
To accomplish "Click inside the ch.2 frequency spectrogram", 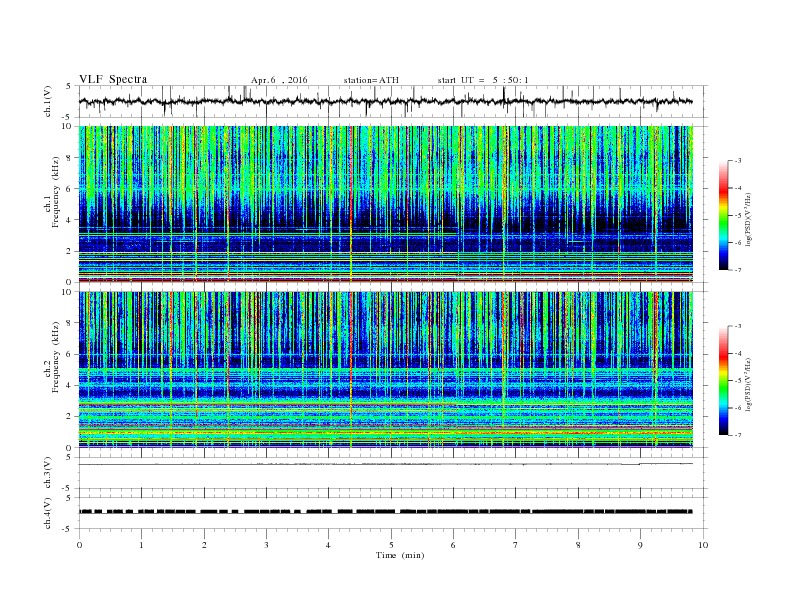I will (x=385, y=369).
